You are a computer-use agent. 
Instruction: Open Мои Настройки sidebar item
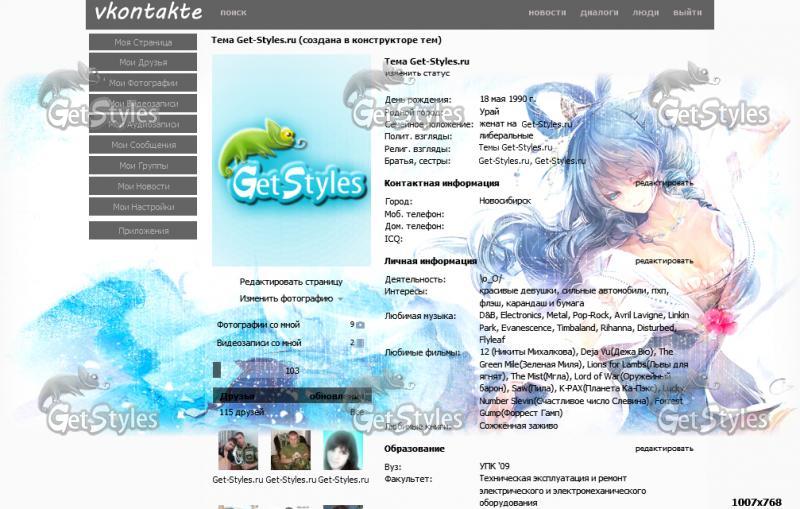(x=143, y=207)
